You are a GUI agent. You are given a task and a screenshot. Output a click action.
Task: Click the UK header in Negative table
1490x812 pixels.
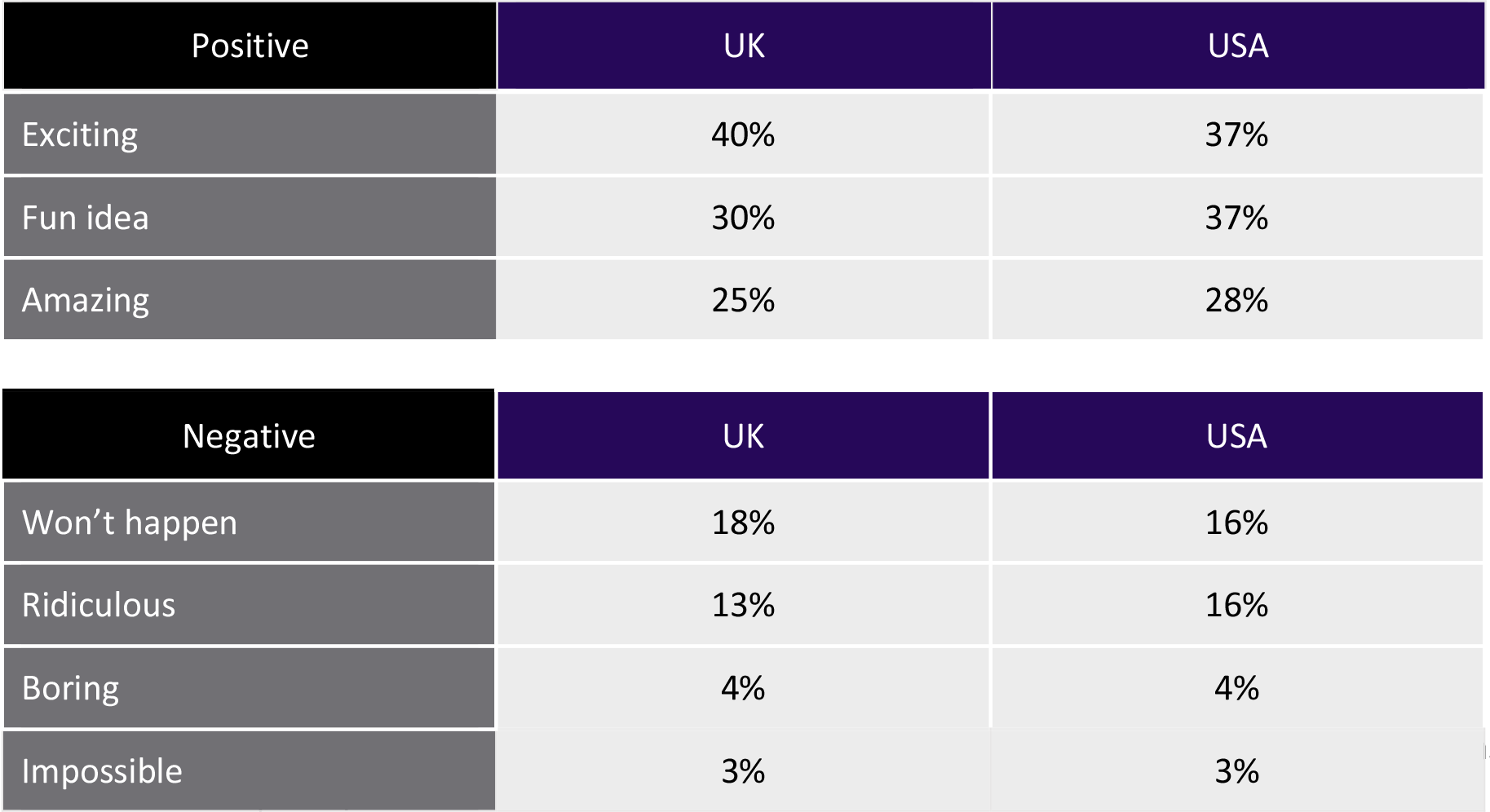pyautogui.click(x=743, y=436)
